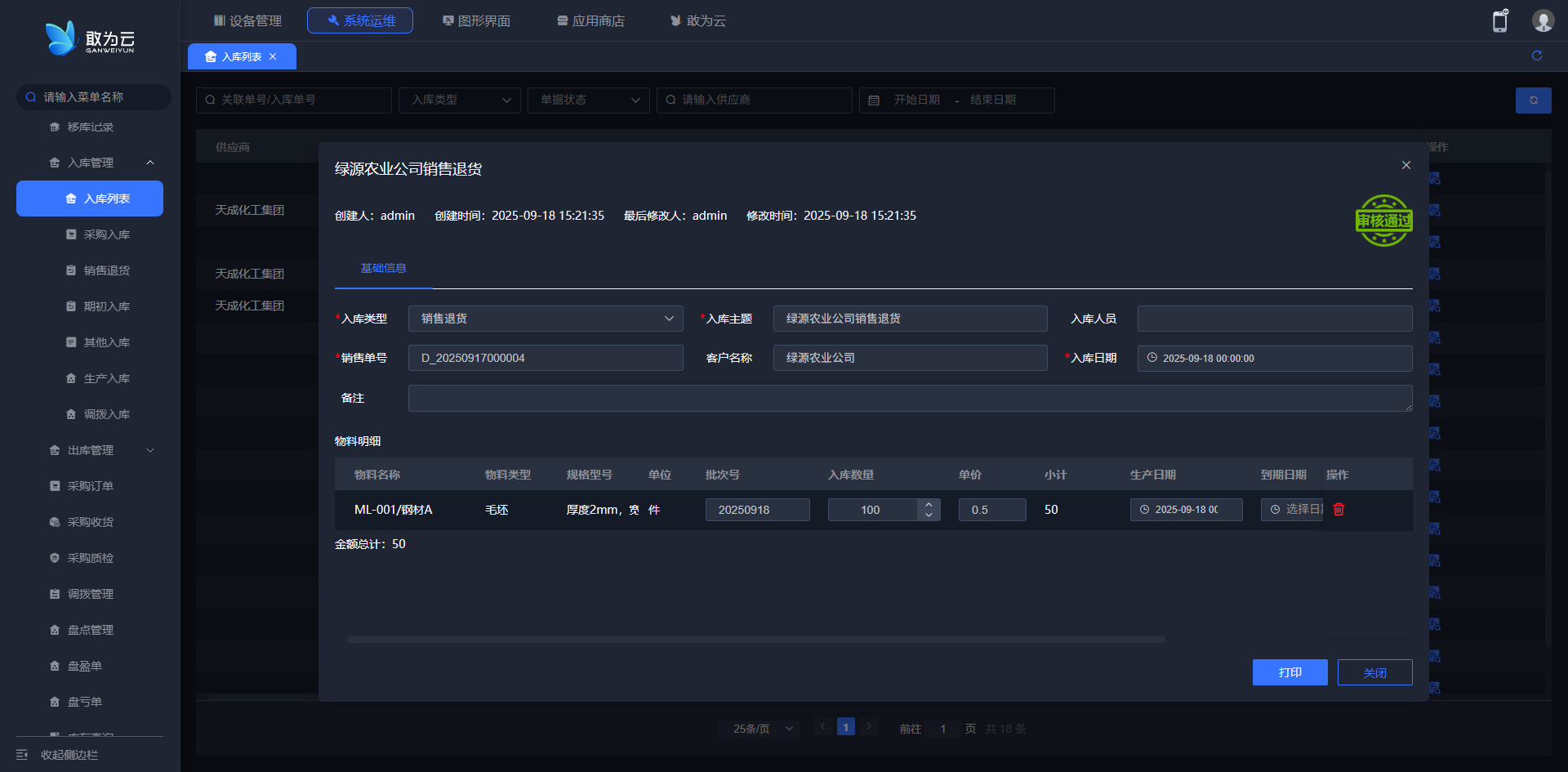Select 入库列表 in the sidebar
The height and width of the screenshot is (772, 1568).
[90, 199]
